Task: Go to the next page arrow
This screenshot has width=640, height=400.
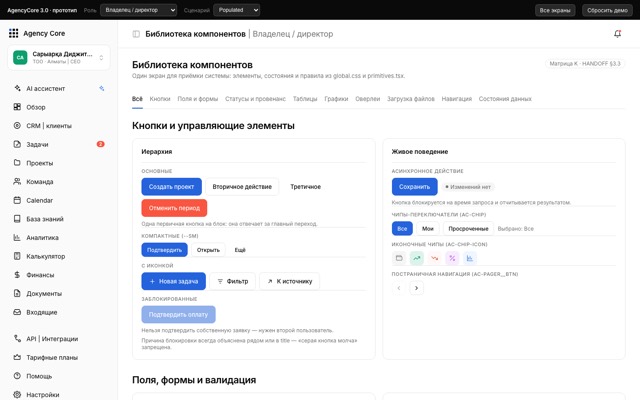Action: click(x=416, y=288)
